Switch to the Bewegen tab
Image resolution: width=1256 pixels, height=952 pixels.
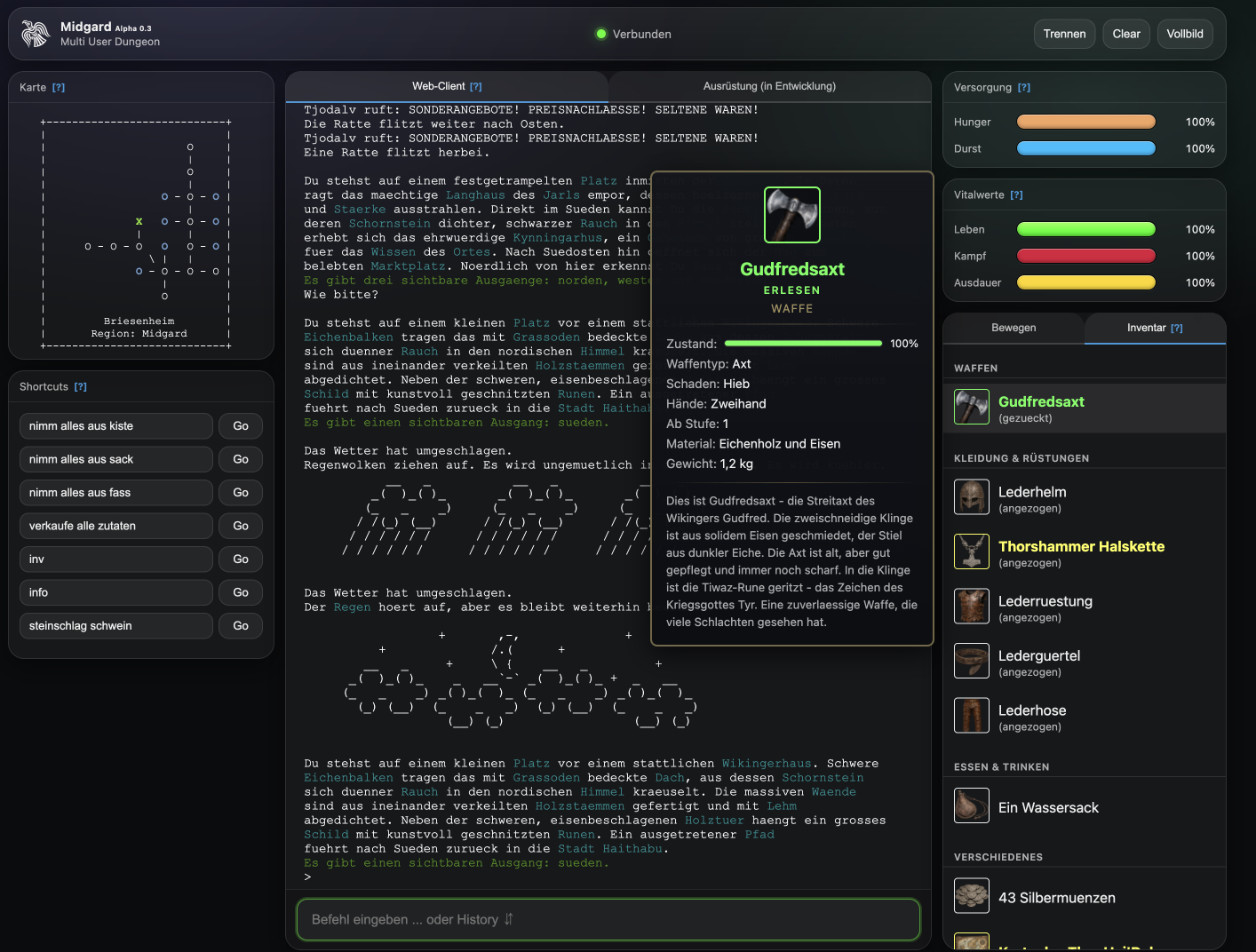1013,328
